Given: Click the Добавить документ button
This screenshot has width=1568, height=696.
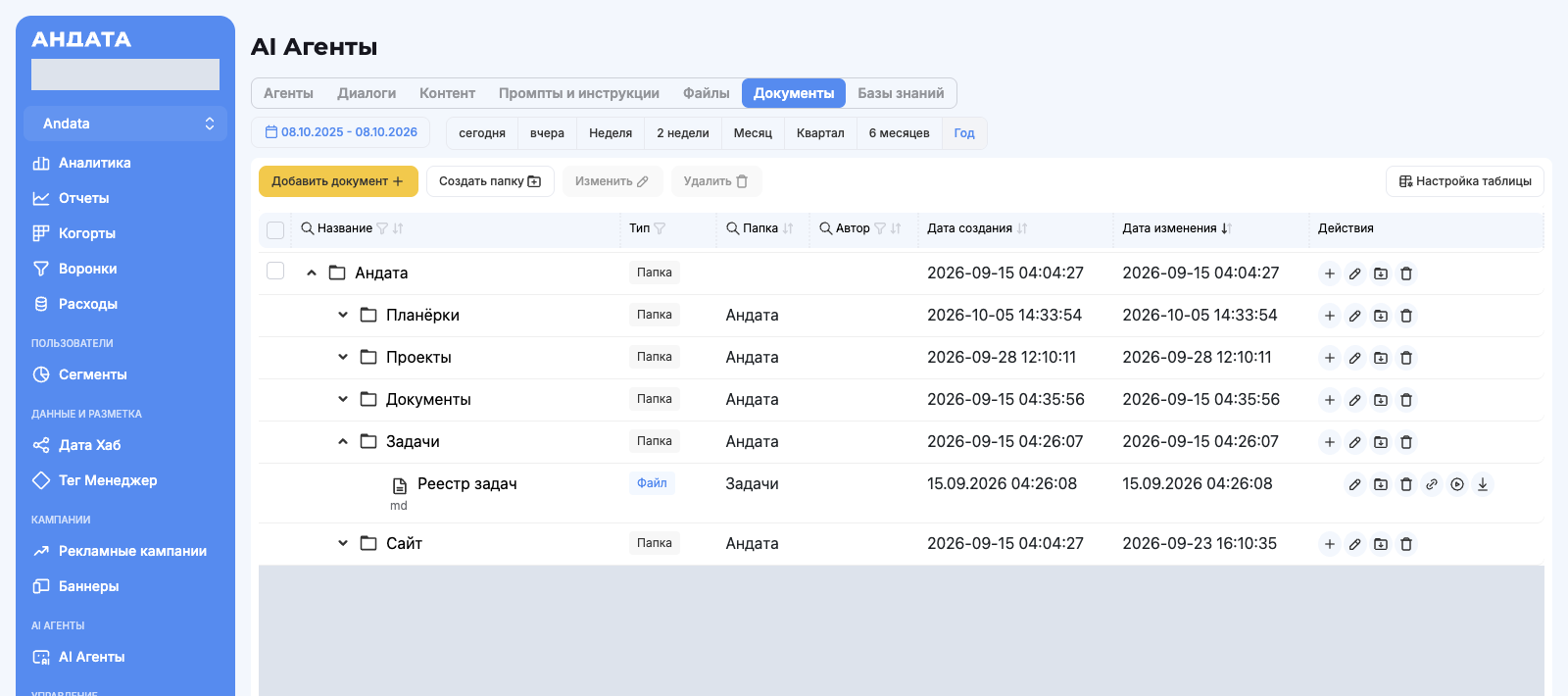Looking at the screenshot, I should coord(338,181).
